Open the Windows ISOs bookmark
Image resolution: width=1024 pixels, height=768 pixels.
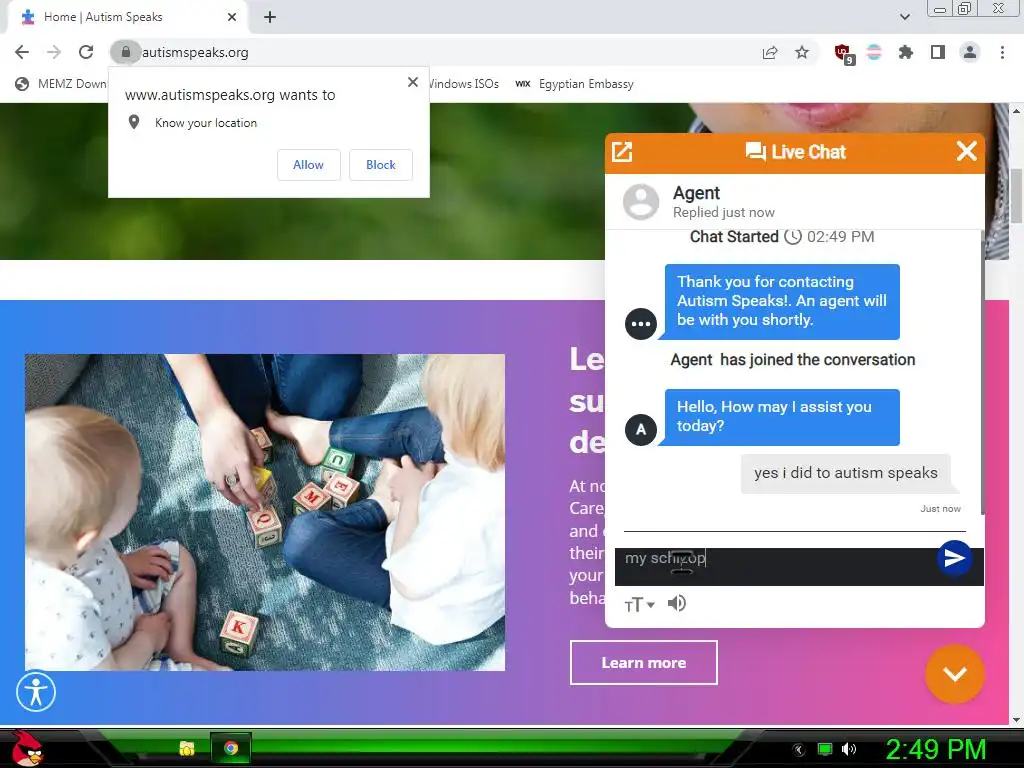coord(464,84)
